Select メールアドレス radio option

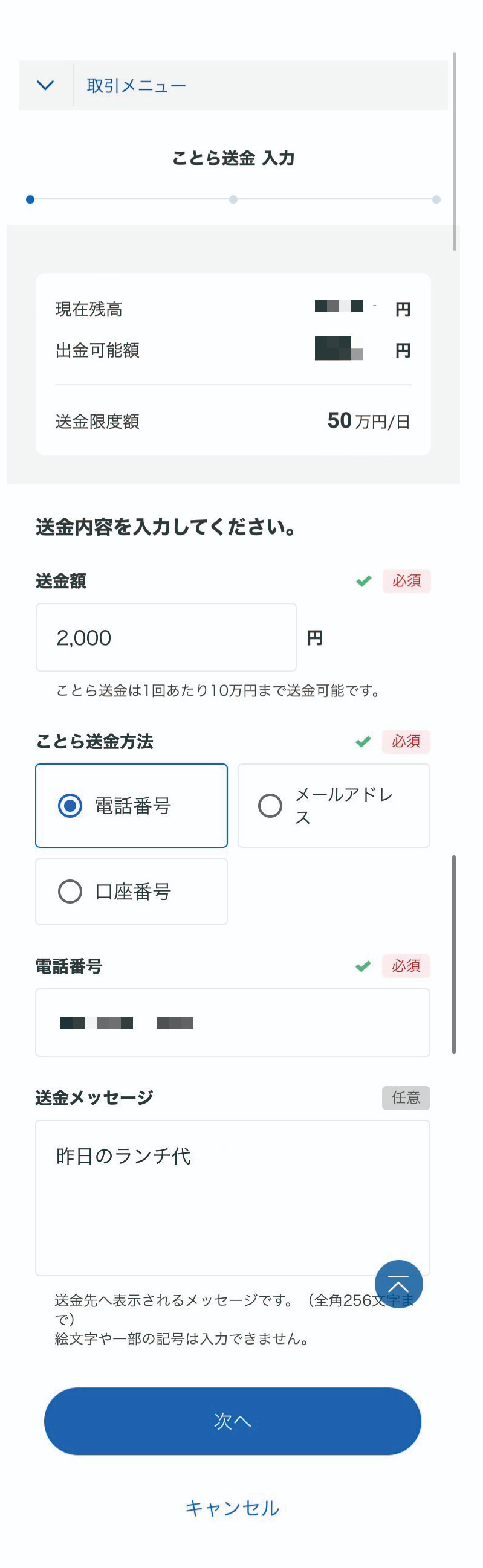tap(270, 806)
